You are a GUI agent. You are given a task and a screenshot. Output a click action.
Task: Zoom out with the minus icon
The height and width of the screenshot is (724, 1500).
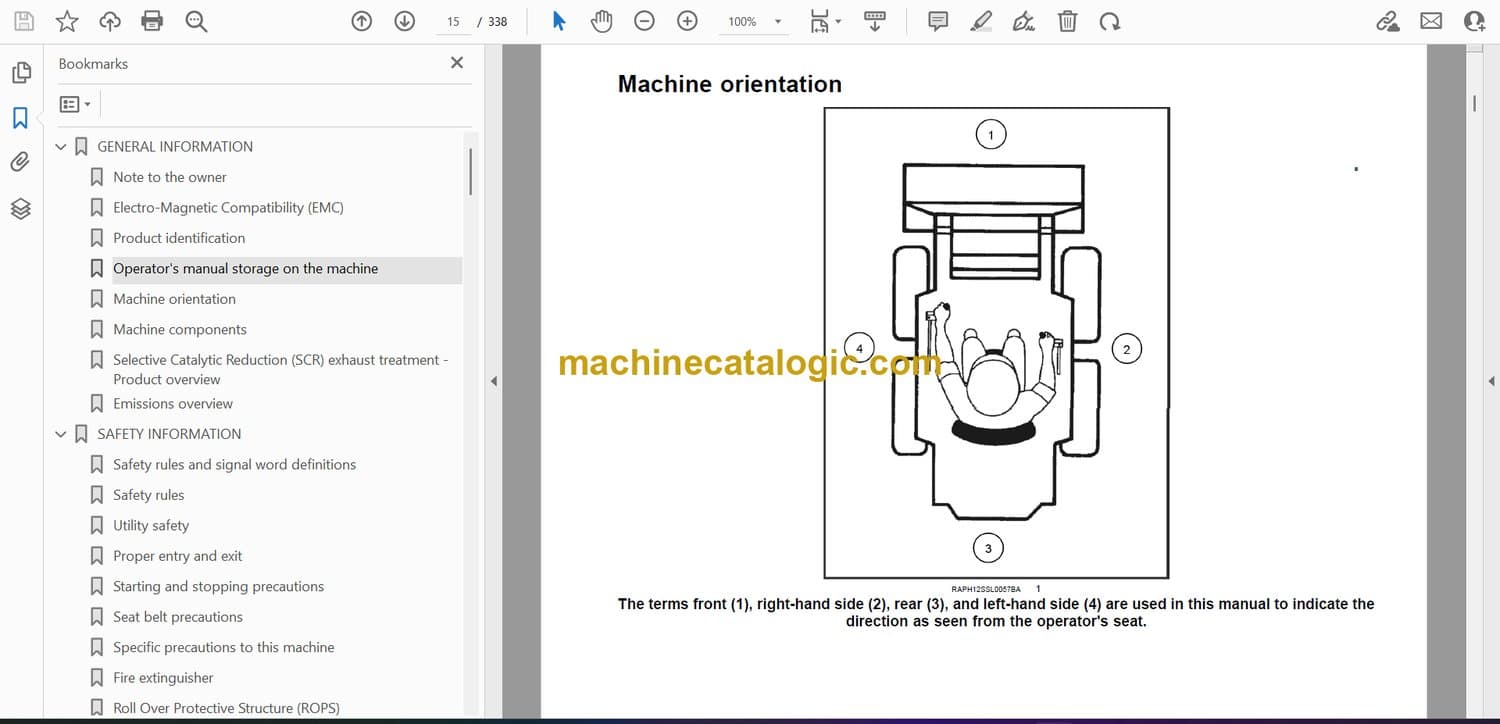[x=644, y=21]
